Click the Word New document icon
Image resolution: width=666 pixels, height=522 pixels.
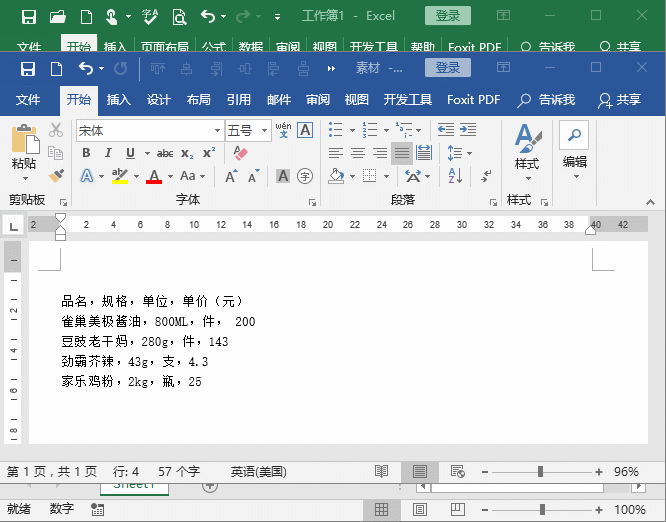[56, 68]
